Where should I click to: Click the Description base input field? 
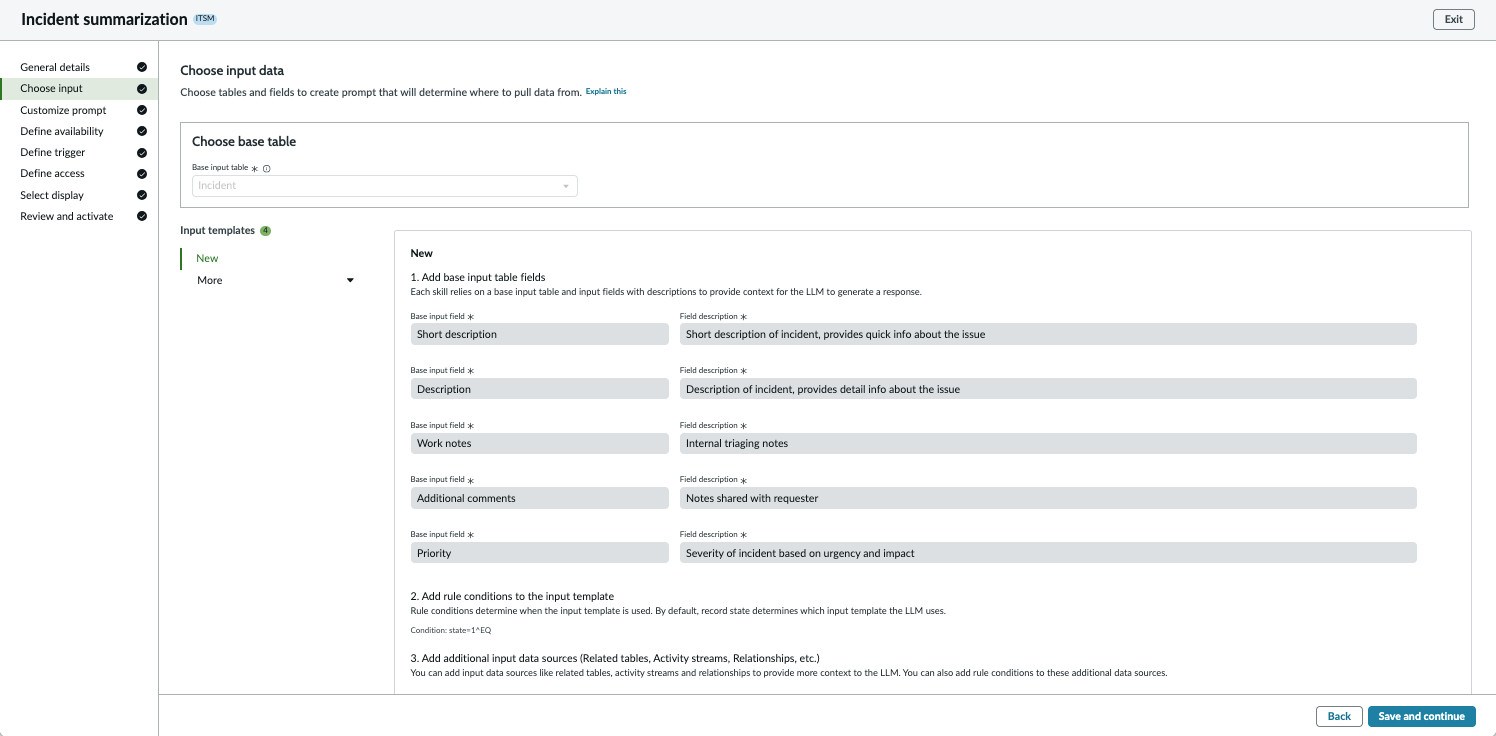(539, 389)
